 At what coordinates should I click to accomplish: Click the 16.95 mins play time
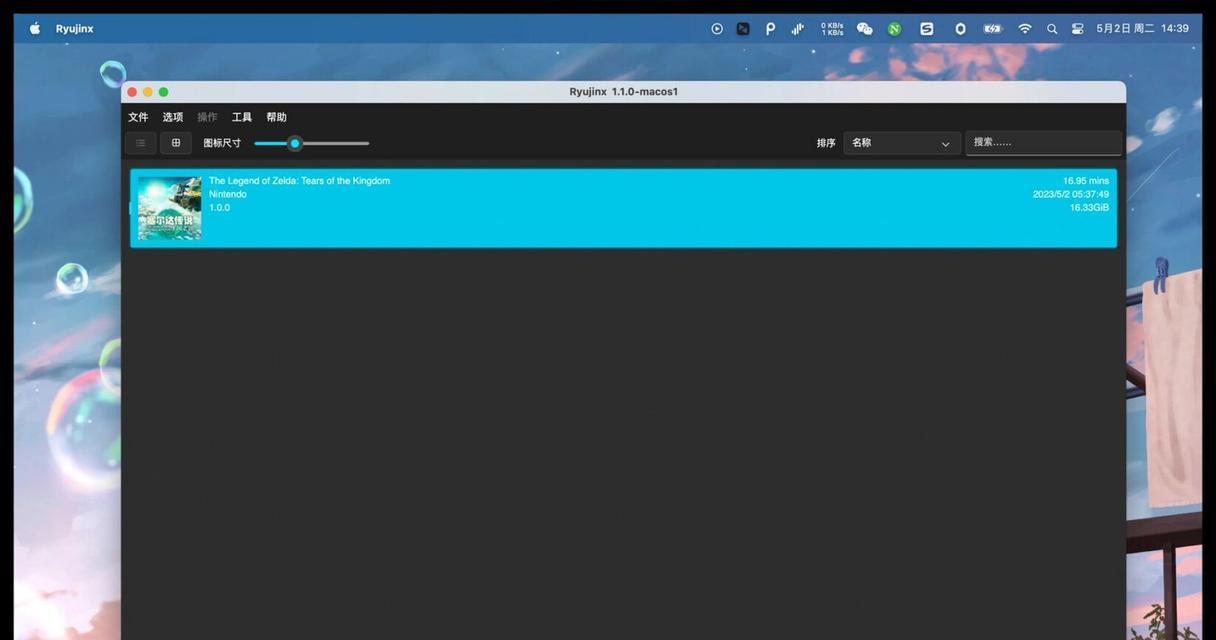[x=1086, y=181]
